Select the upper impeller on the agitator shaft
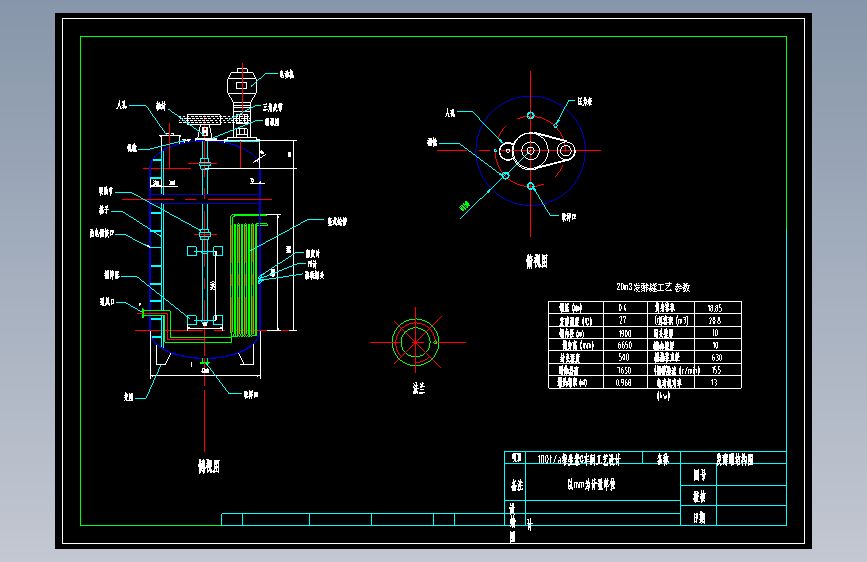Viewport: 867px width, 562px height. click(205, 251)
